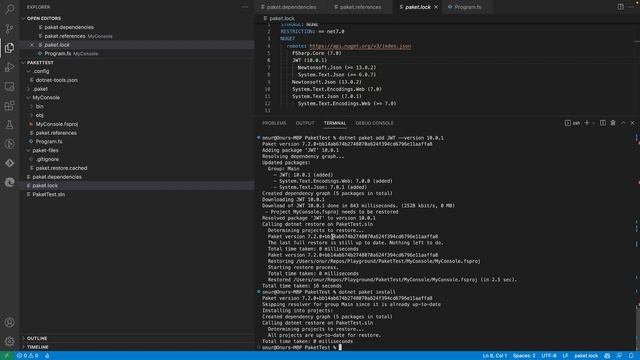Open paket.references under MyConsole folder
Viewport: 640px width, 360px height.
click(137, 133)
